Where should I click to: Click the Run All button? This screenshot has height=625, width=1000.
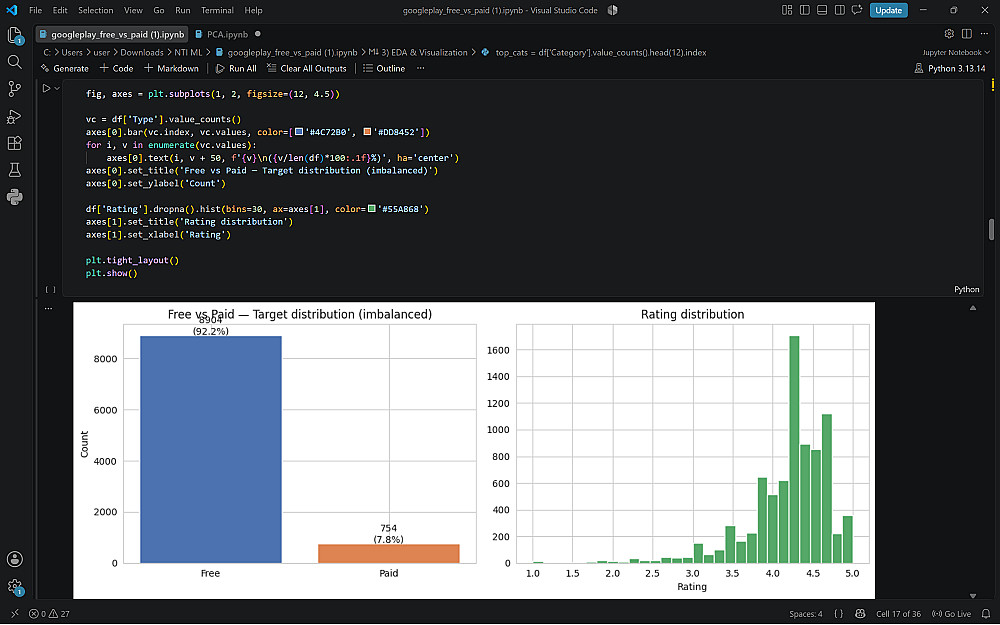pos(236,68)
